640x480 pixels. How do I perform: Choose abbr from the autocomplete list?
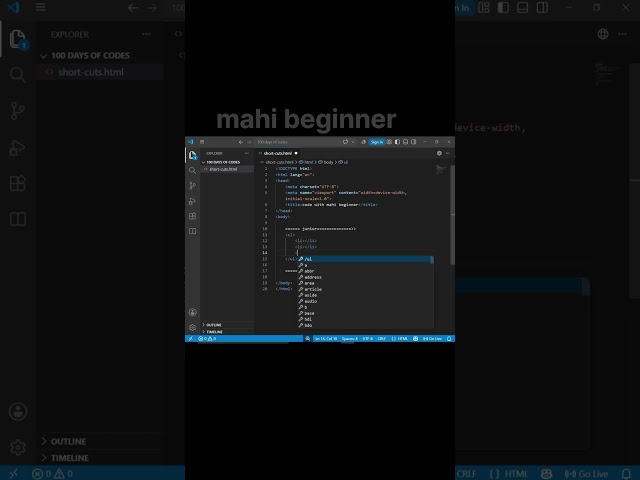coord(365,271)
